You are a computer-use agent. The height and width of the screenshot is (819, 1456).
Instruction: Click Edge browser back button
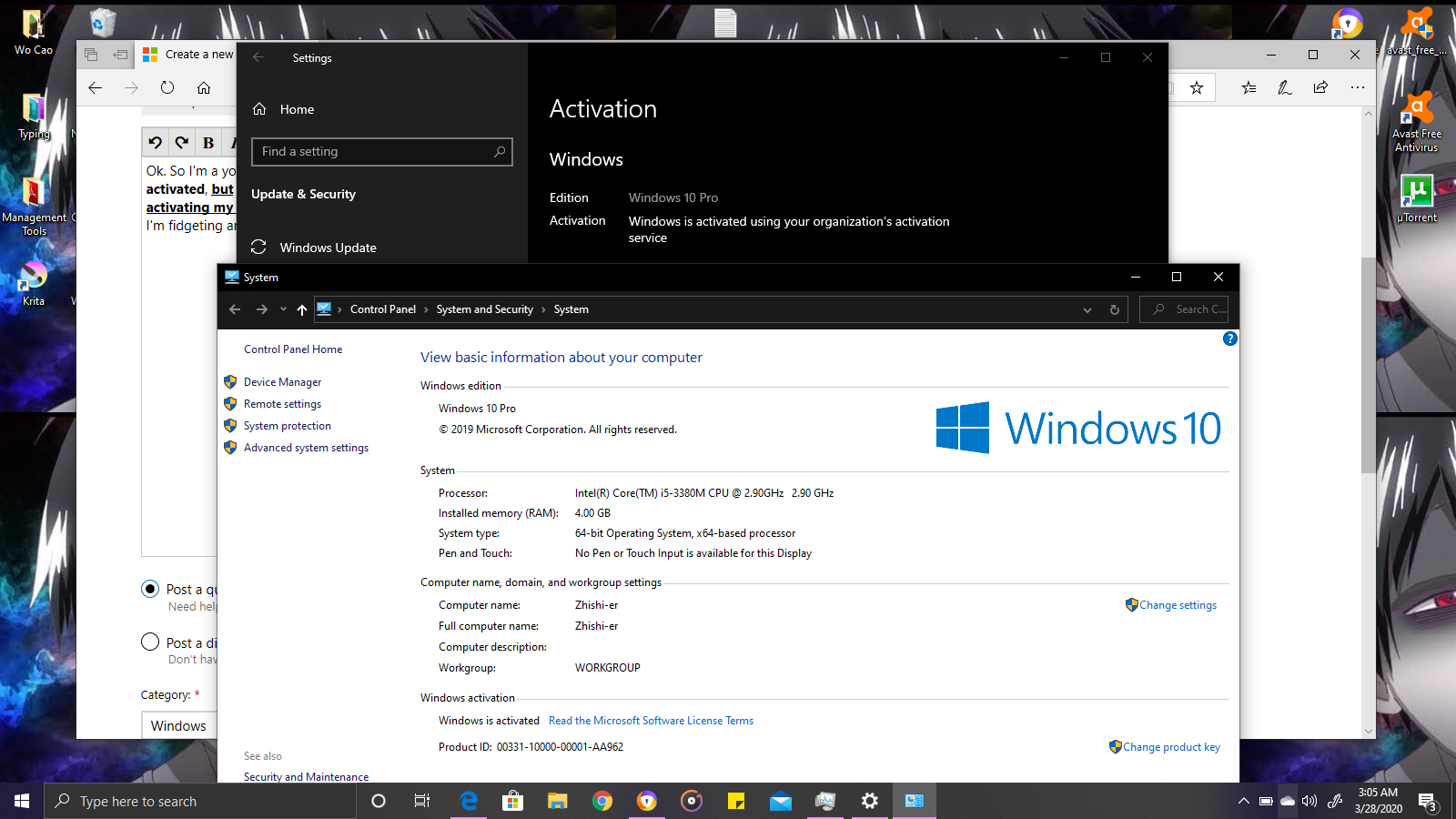tap(96, 87)
